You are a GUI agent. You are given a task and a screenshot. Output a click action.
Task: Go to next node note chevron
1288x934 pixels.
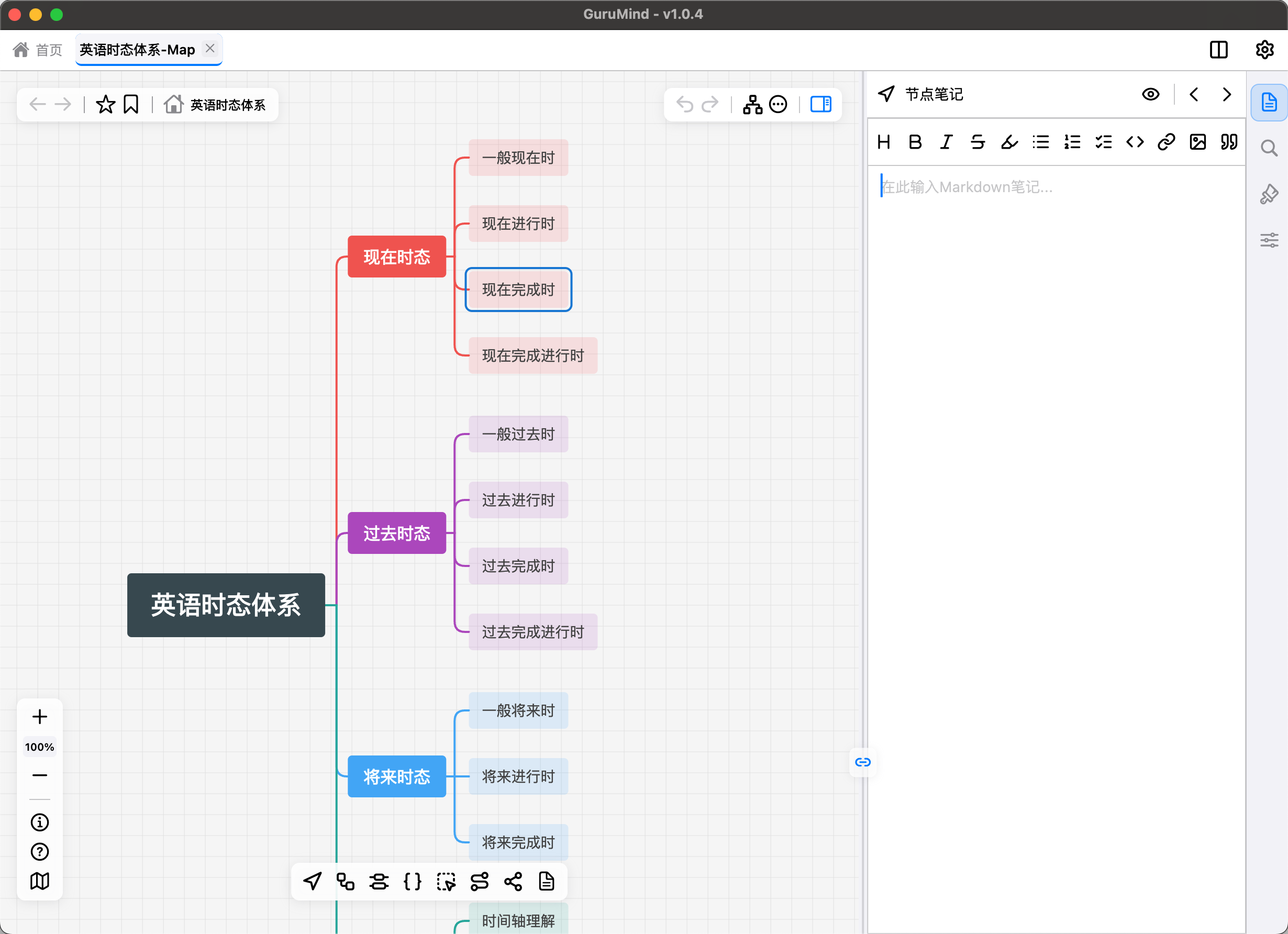[x=1227, y=94]
